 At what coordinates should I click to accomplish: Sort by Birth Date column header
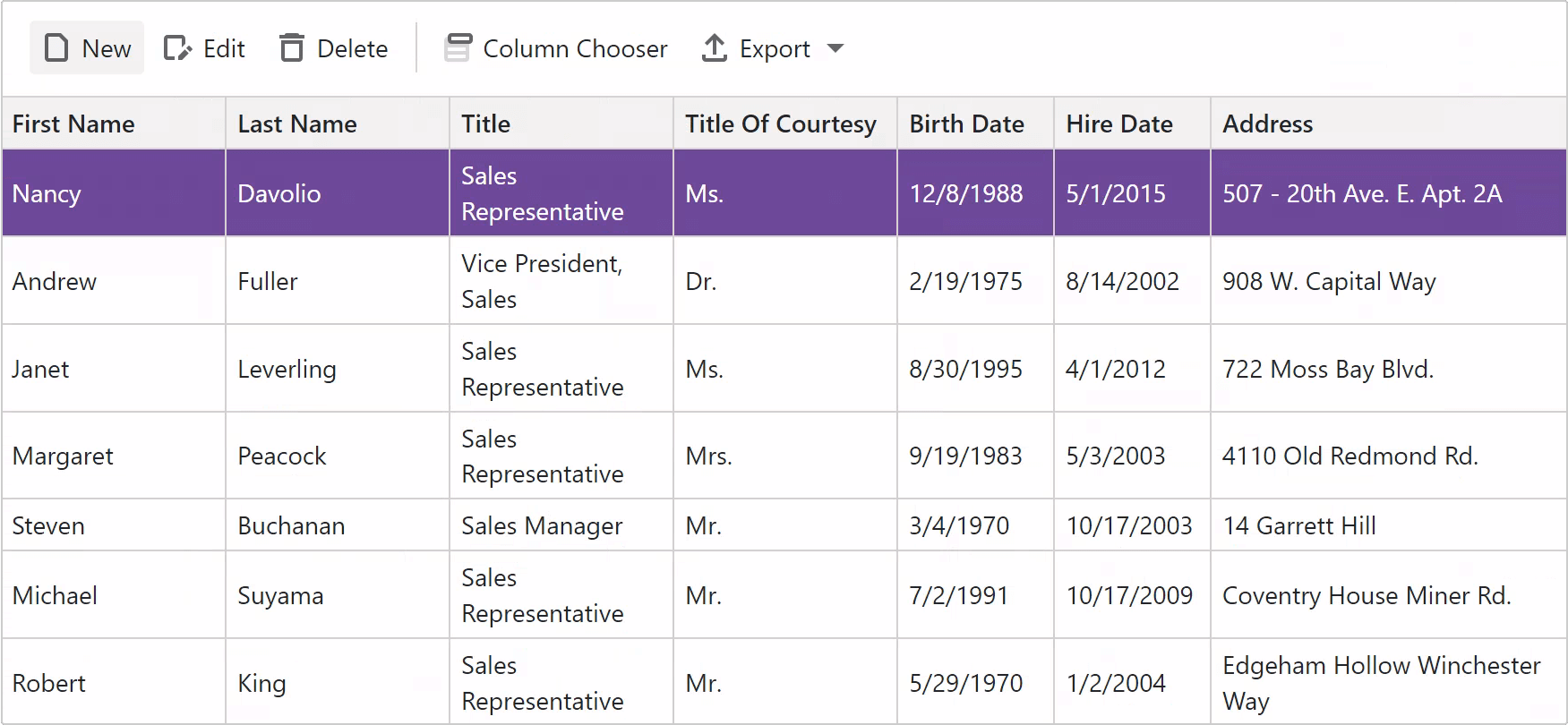967,124
